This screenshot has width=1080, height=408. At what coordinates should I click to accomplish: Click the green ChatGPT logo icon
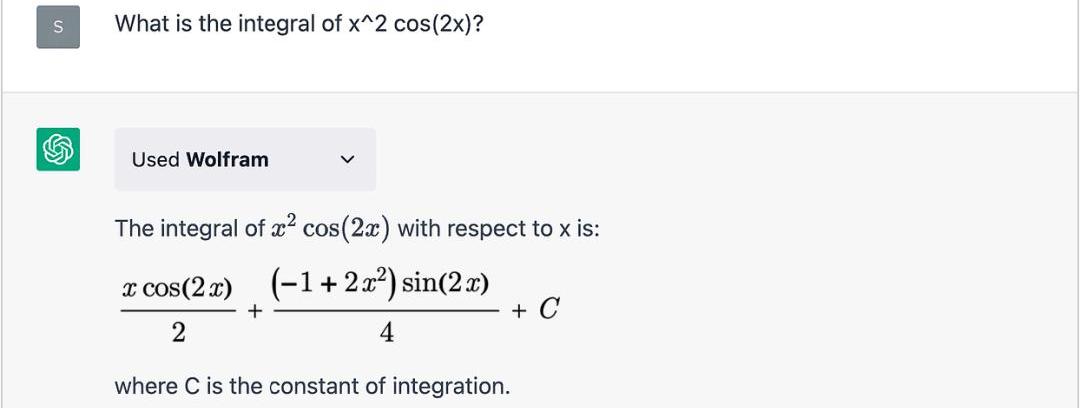click(x=58, y=150)
